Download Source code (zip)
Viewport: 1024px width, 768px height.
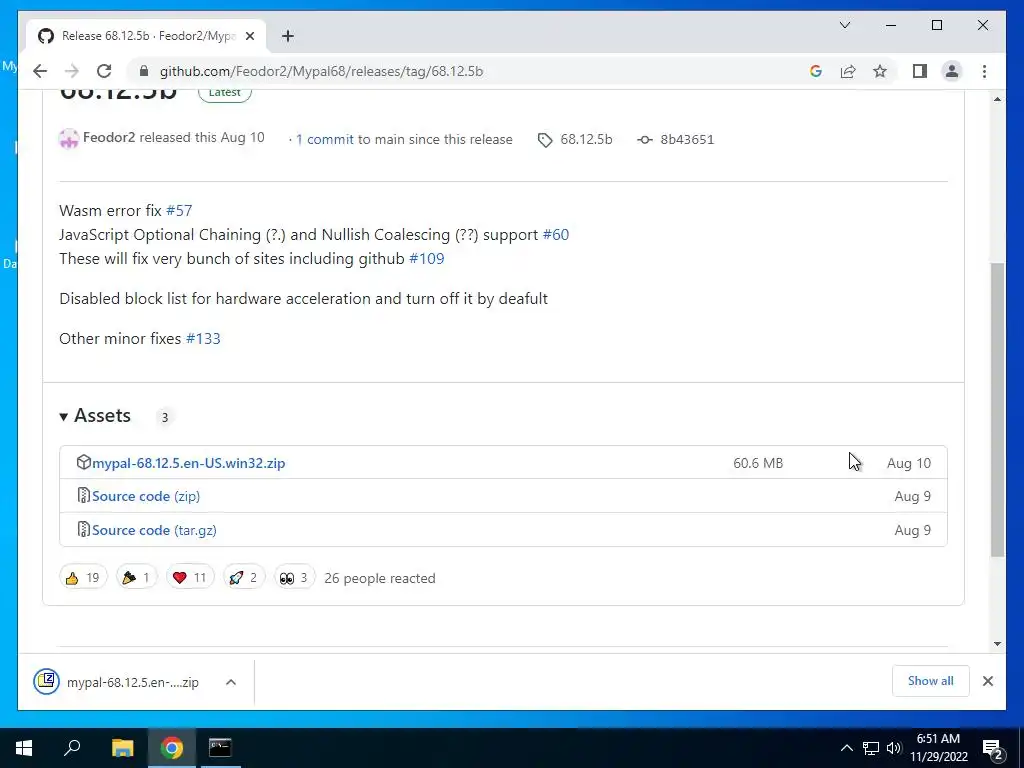tap(146, 496)
